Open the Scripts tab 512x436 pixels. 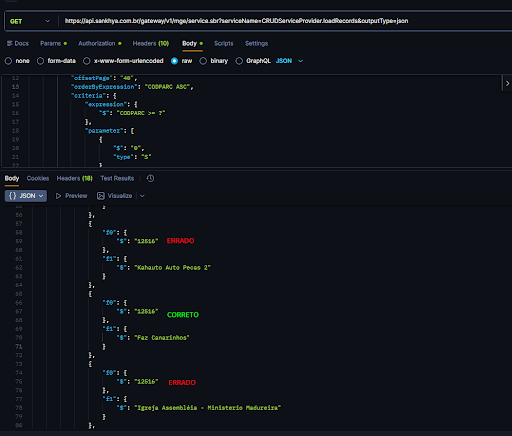click(224, 43)
